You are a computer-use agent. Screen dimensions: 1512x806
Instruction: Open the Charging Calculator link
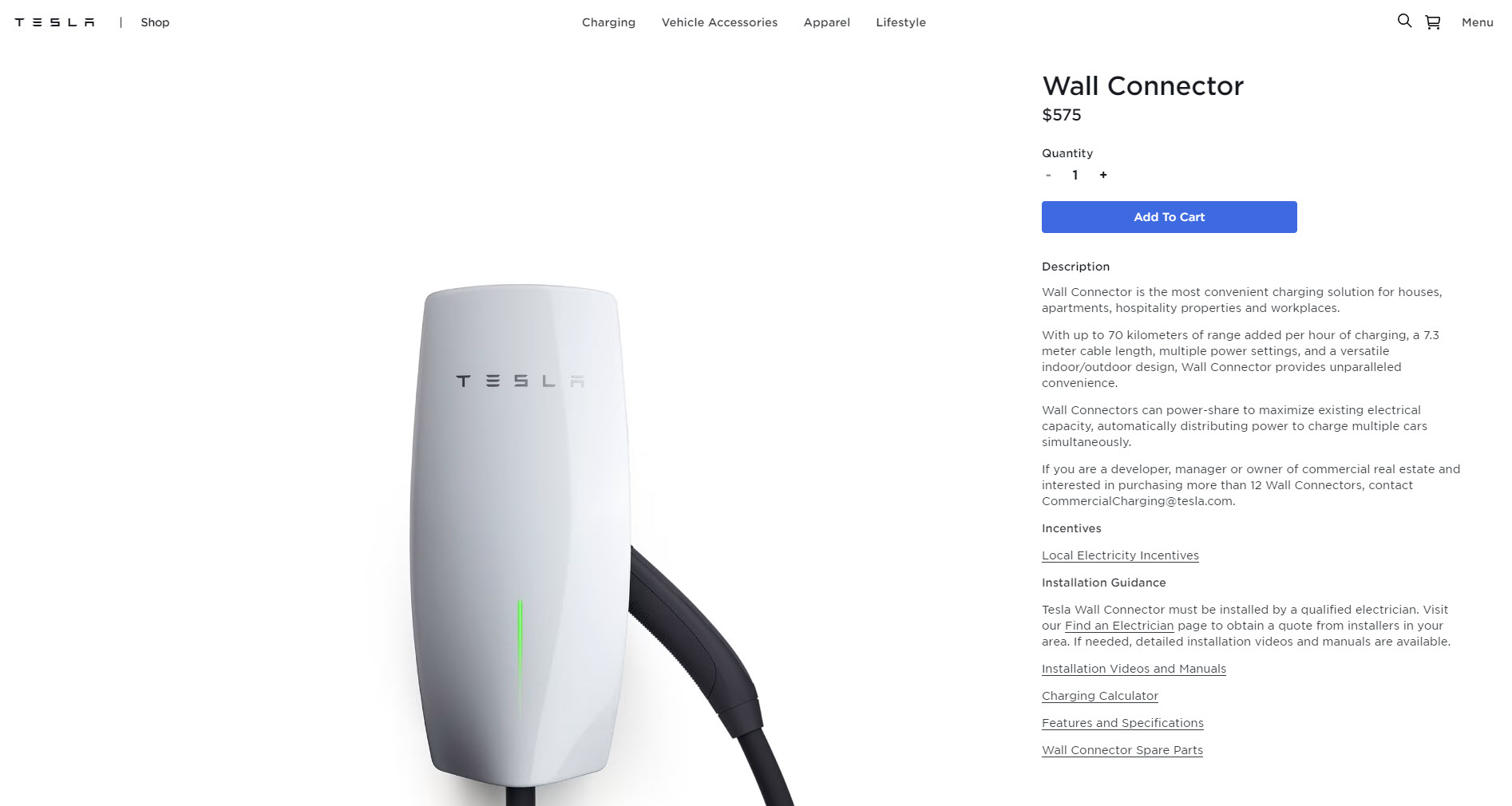pos(1099,696)
